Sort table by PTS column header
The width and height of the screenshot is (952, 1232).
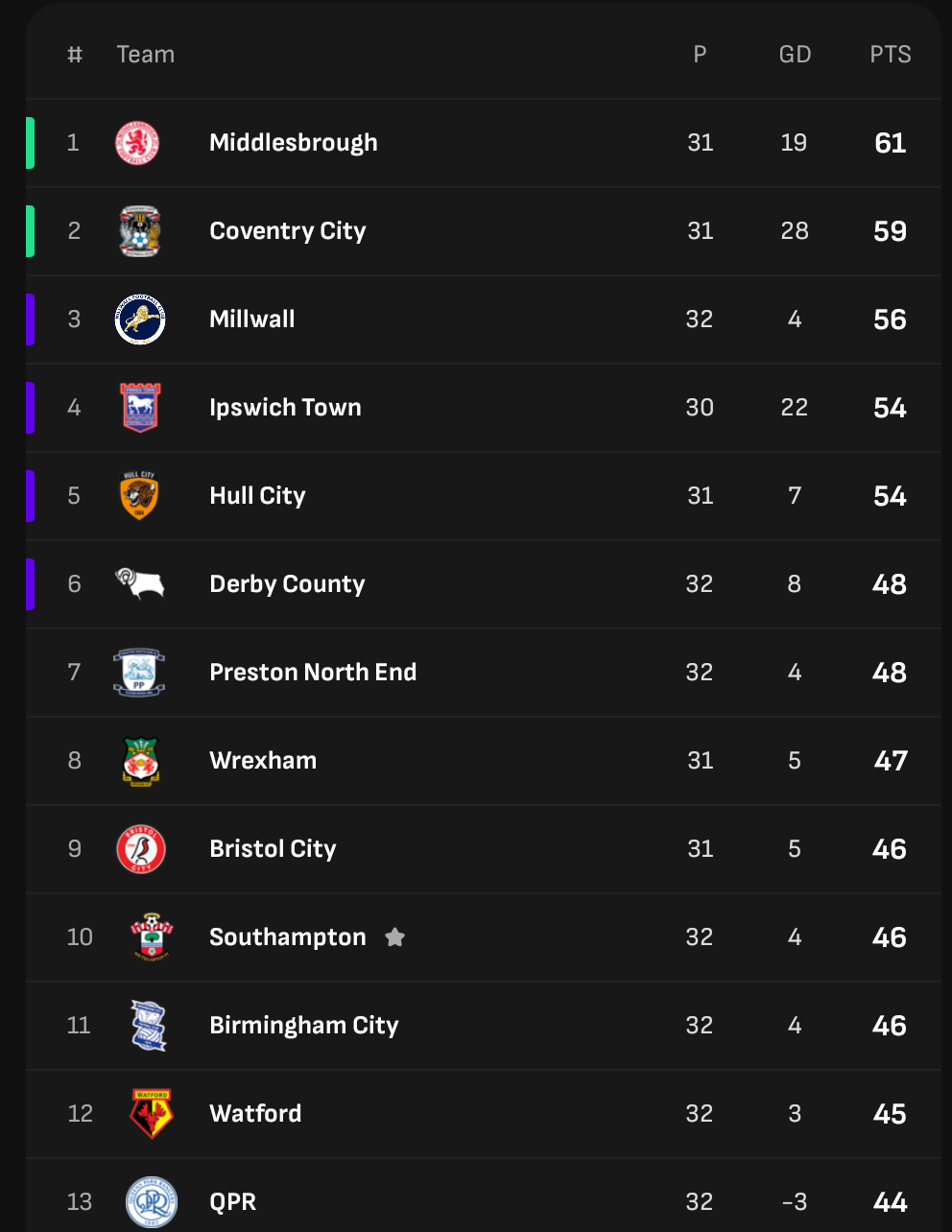tap(890, 55)
